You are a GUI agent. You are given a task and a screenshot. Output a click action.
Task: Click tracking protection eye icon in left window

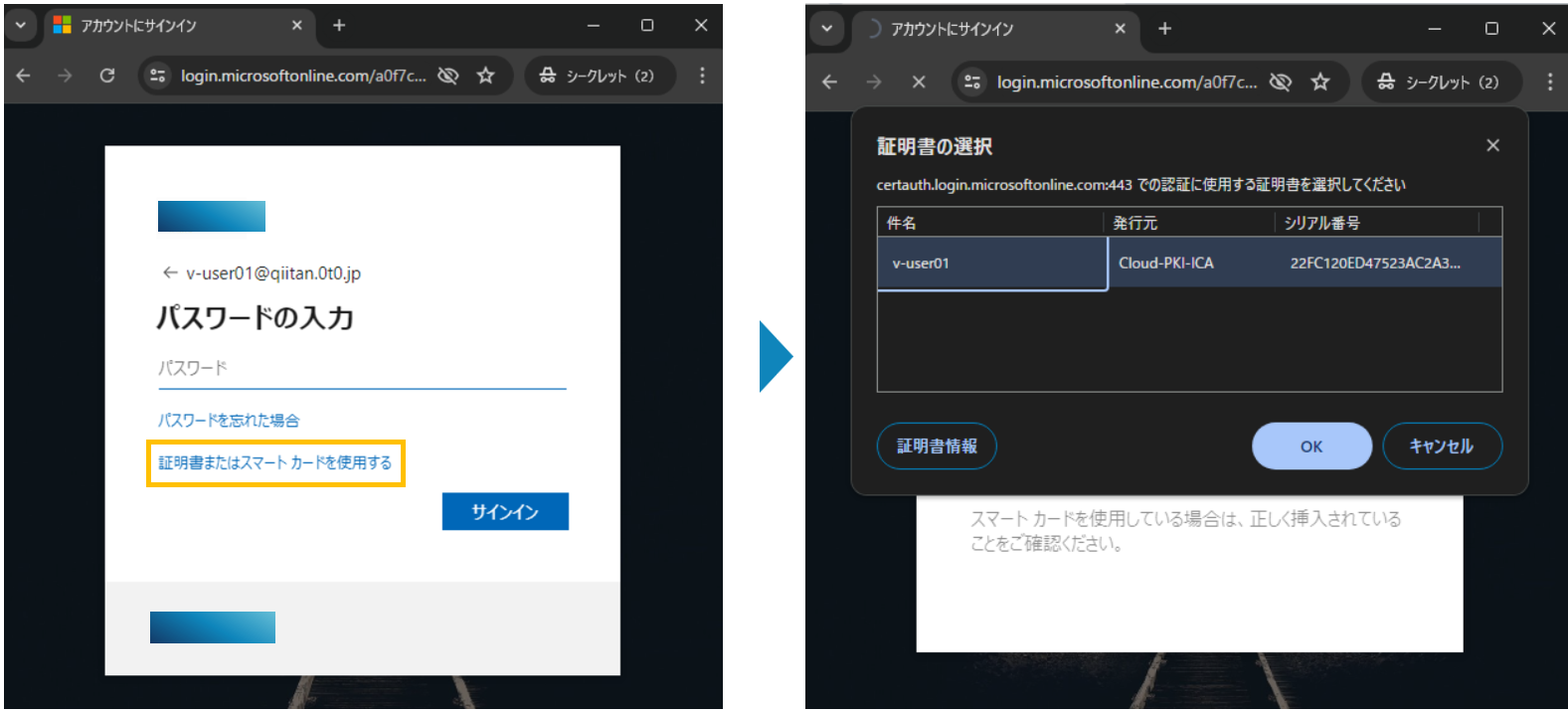(x=448, y=76)
